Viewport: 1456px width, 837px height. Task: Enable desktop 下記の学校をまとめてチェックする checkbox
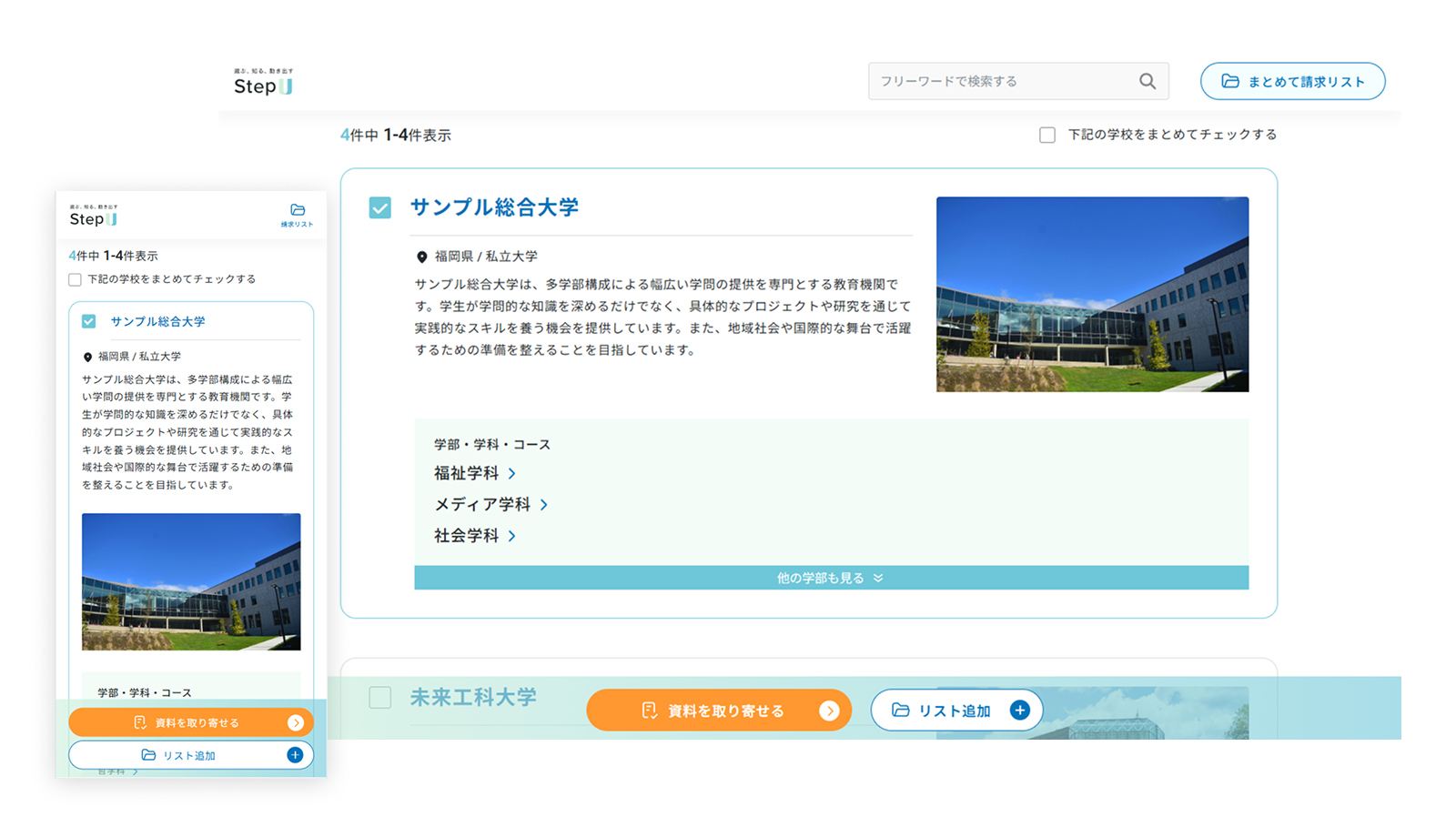pyautogui.click(x=1047, y=135)
